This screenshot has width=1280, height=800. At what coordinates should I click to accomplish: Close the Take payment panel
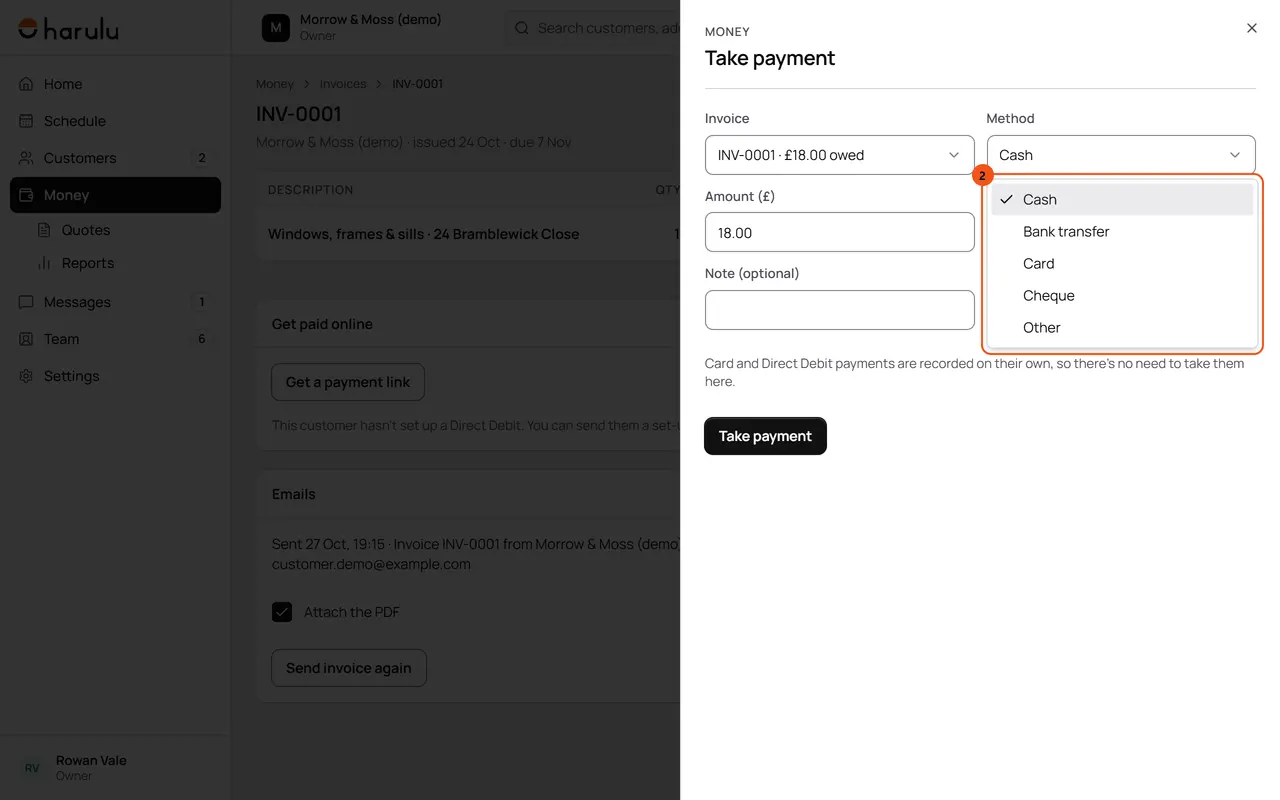(1252, 28)
